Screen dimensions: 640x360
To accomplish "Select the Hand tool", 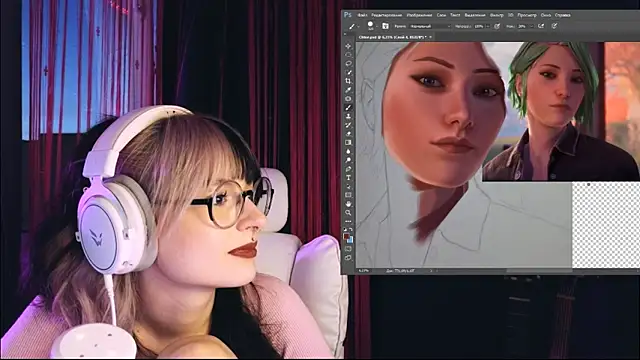I will [x=348, y=204].
